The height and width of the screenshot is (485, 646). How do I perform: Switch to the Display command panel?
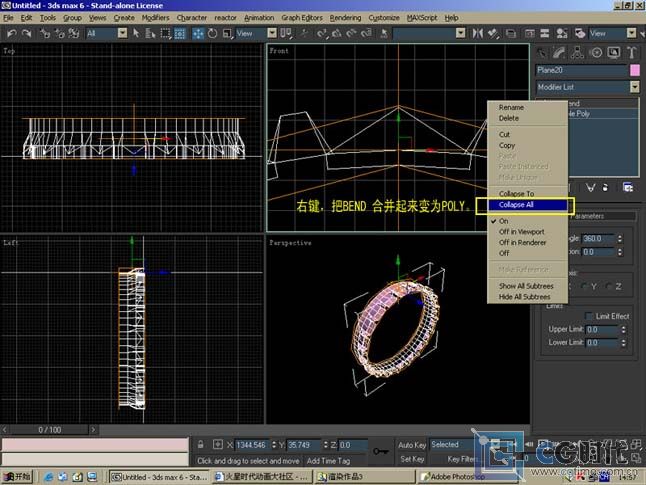(613, 52)
